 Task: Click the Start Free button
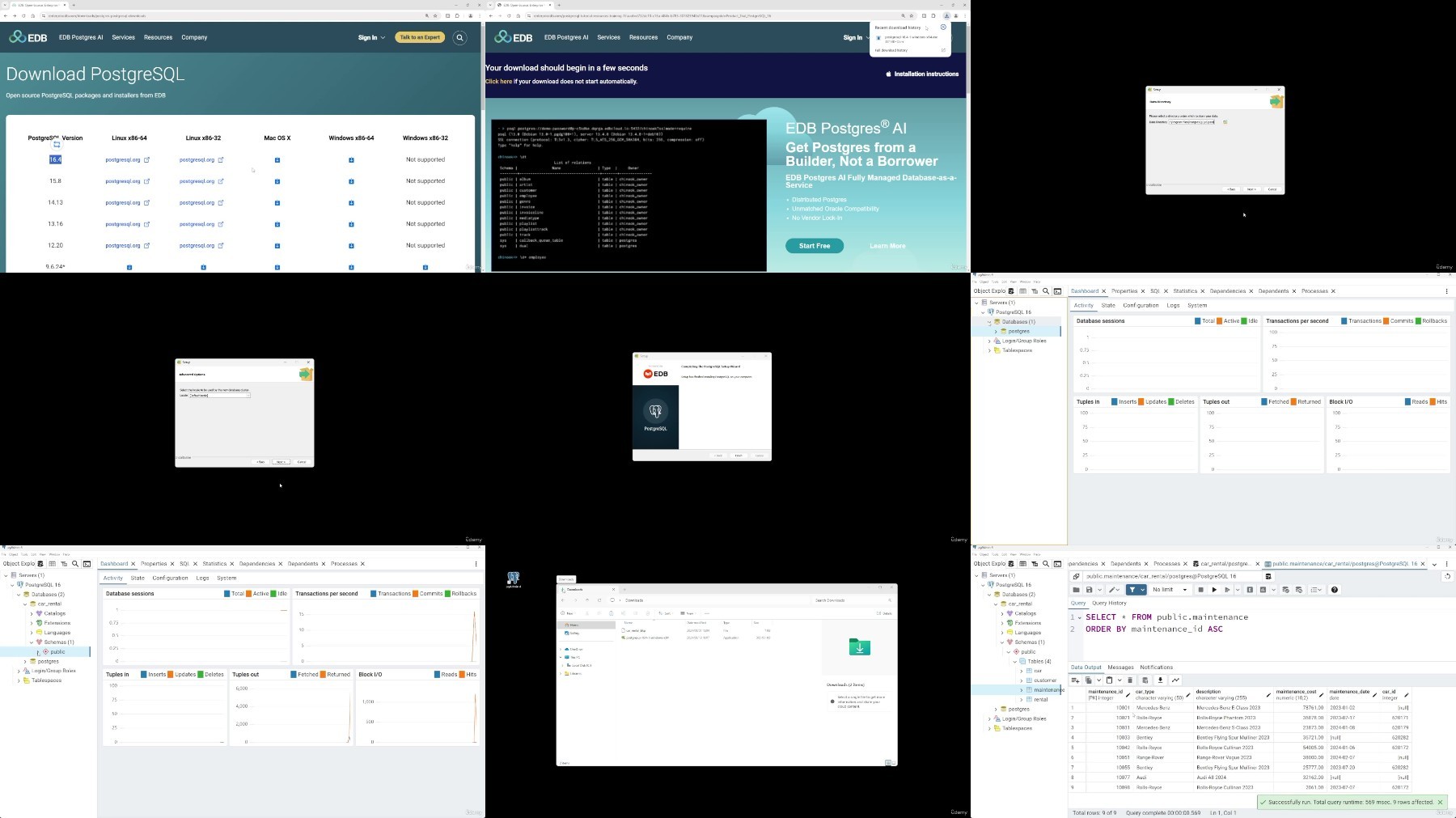(x=815, y=246)
